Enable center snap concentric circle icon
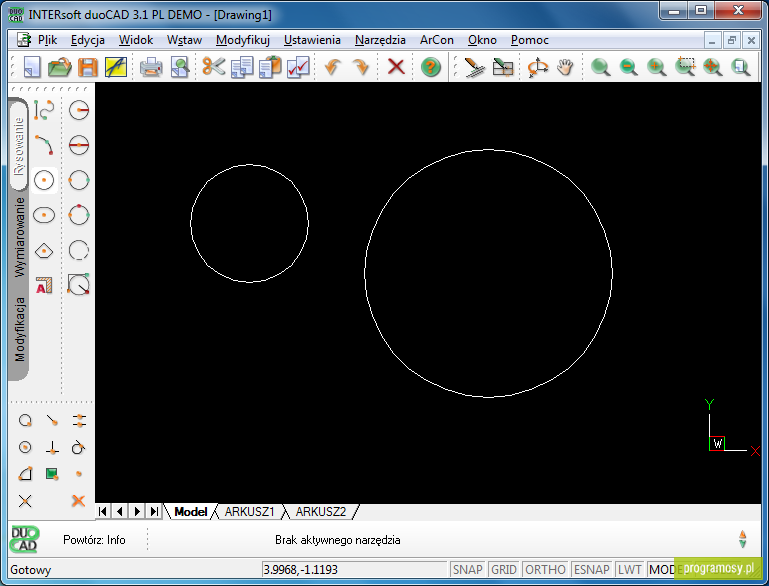The image size is (769, 586). (25, 447)
